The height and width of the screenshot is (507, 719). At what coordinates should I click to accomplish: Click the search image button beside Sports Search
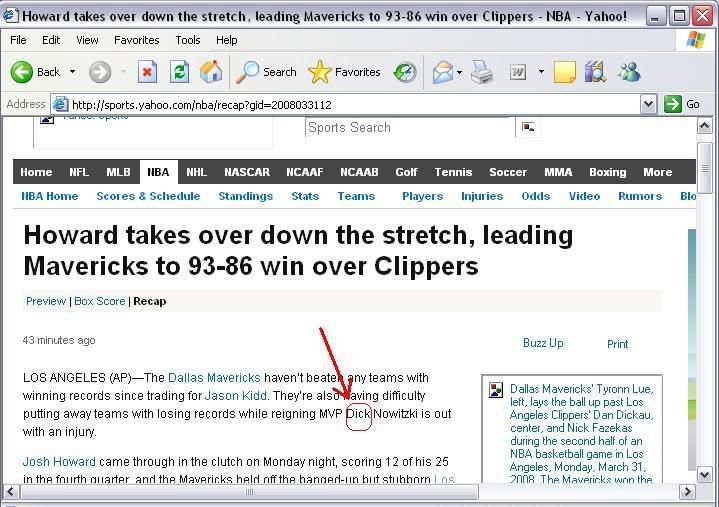point(528,127)
